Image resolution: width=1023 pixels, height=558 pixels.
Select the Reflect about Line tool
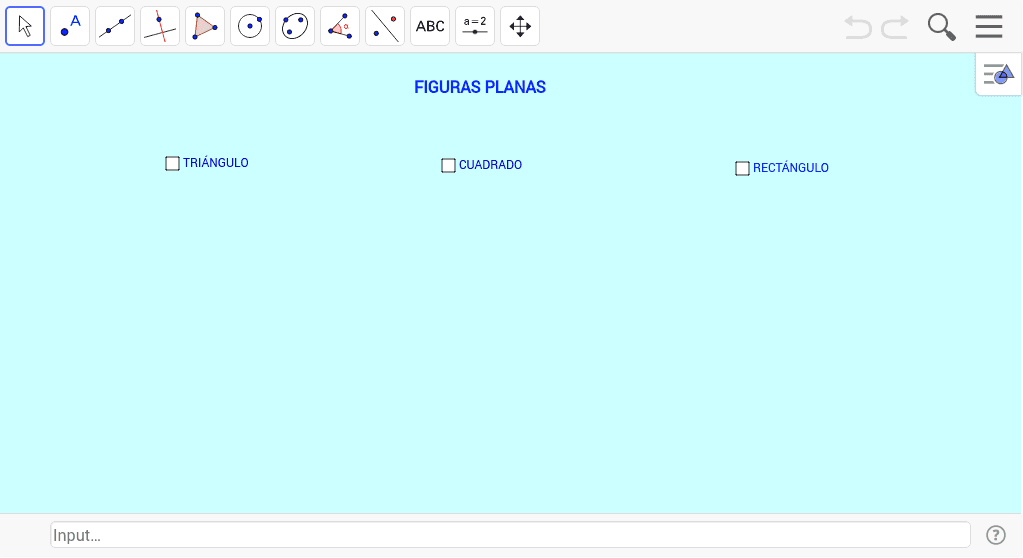click(x=385, y=26)
